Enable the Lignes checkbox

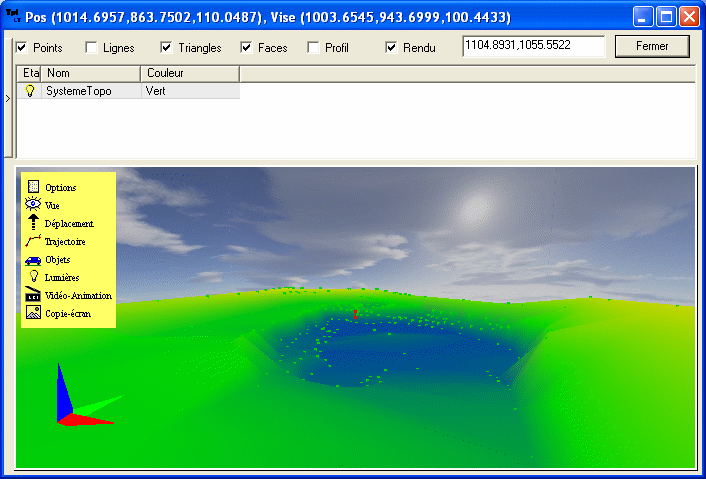[92, 48]
